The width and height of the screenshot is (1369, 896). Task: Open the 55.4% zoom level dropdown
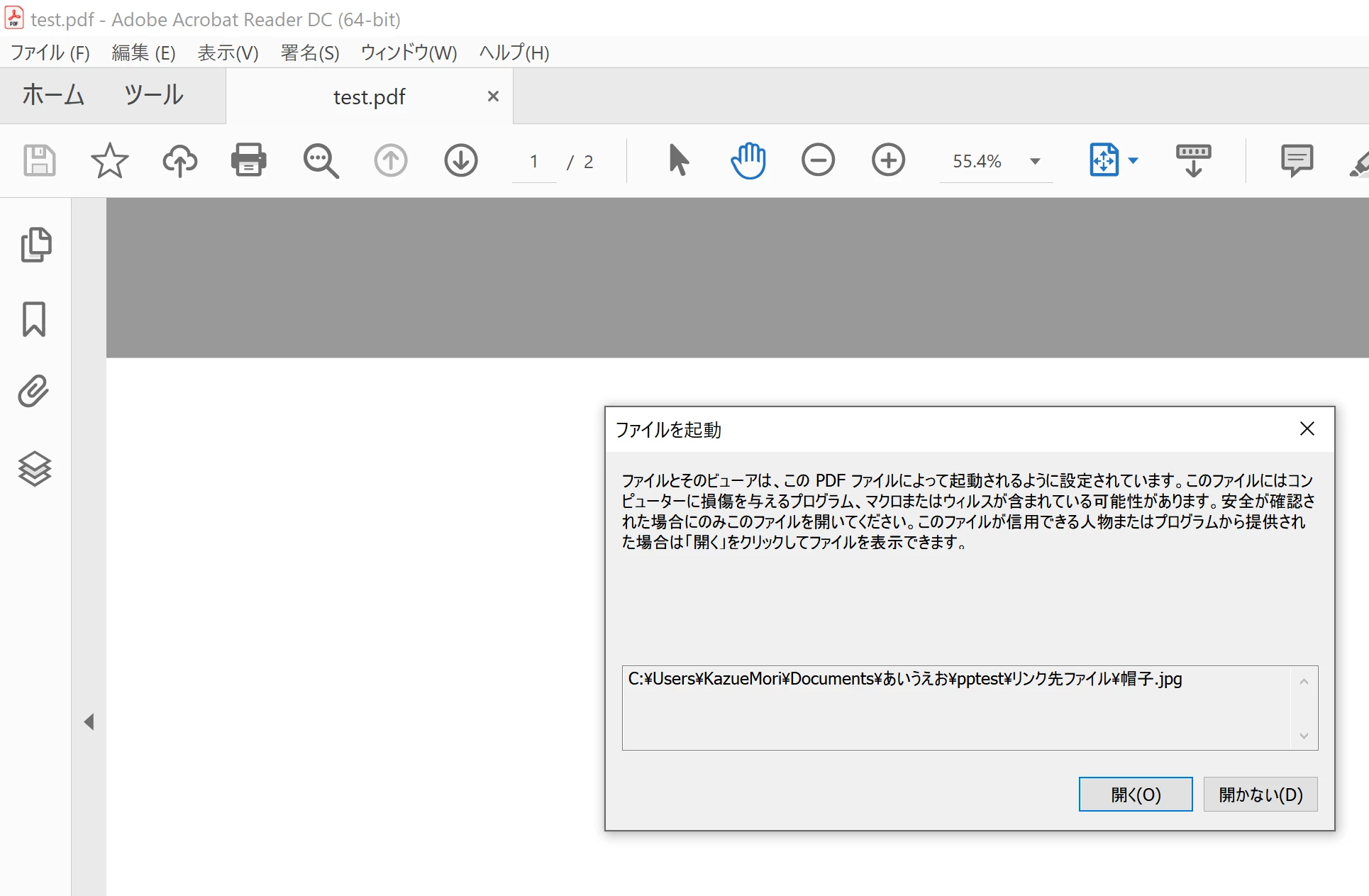1035,162
